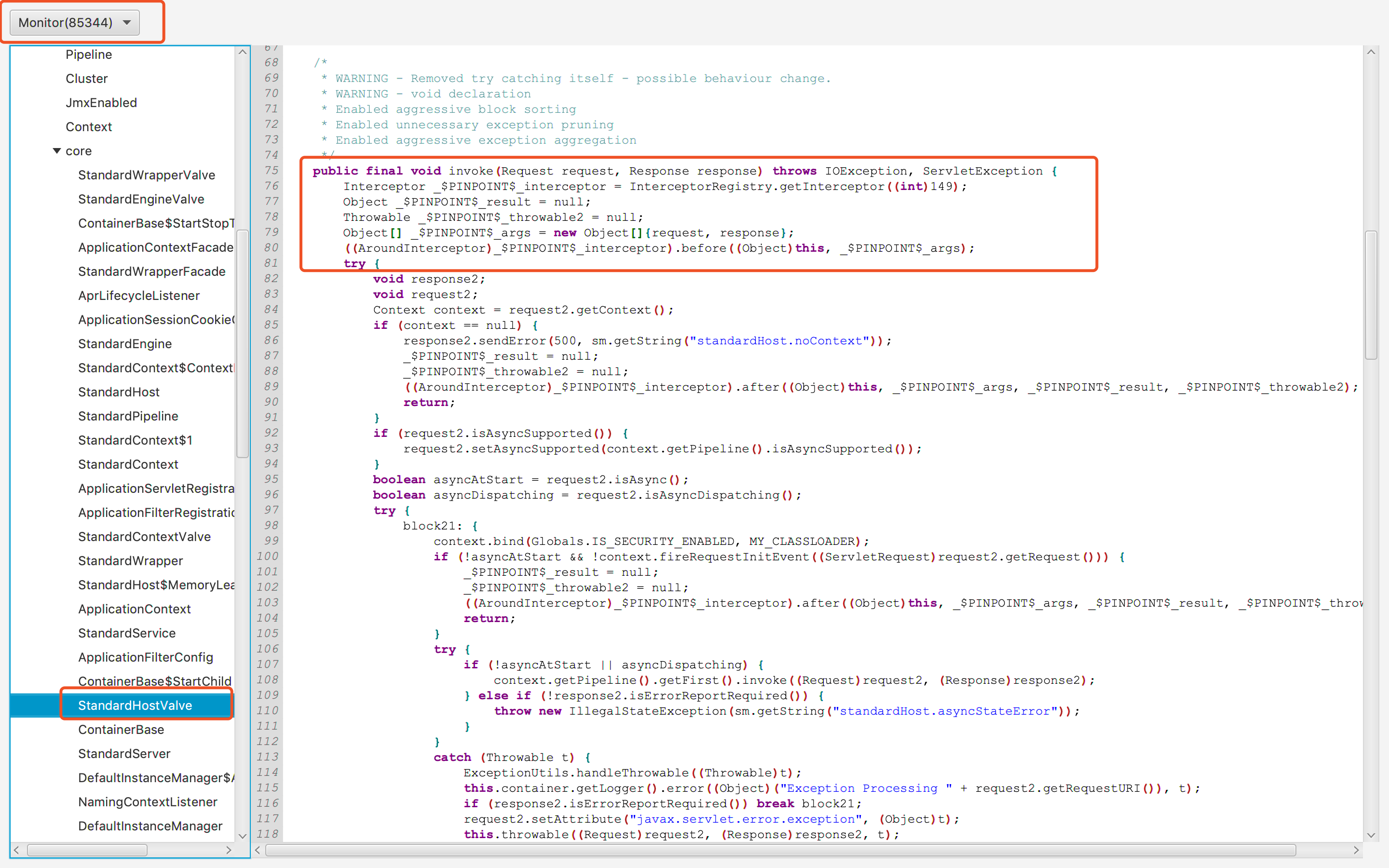Click code panel scroll right arrow
Screen dimensions: 1389x868
pyautogui.click(x=1356, y=850)
